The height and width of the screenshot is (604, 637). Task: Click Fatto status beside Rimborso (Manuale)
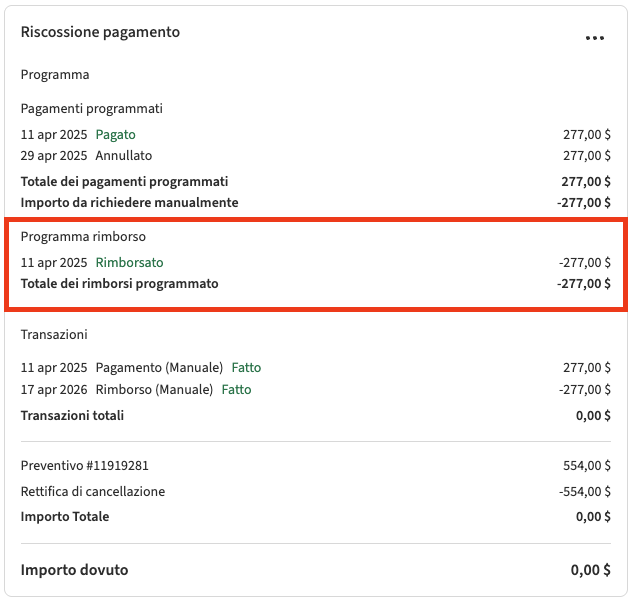pyautogui.click(x=236, y=389)
